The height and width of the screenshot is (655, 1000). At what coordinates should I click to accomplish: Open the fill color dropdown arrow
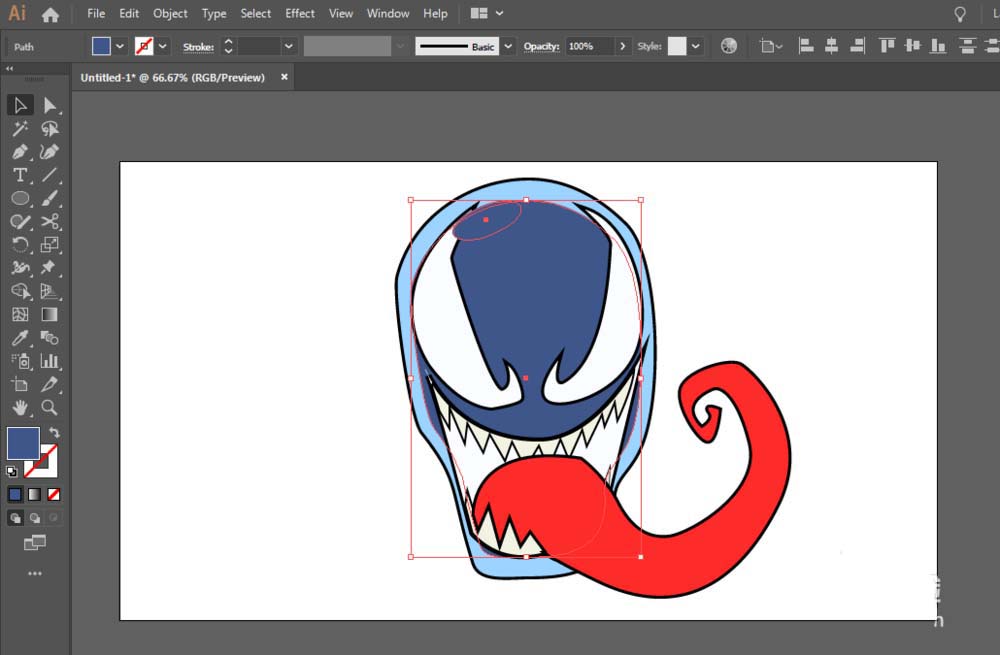click(120, 47)
